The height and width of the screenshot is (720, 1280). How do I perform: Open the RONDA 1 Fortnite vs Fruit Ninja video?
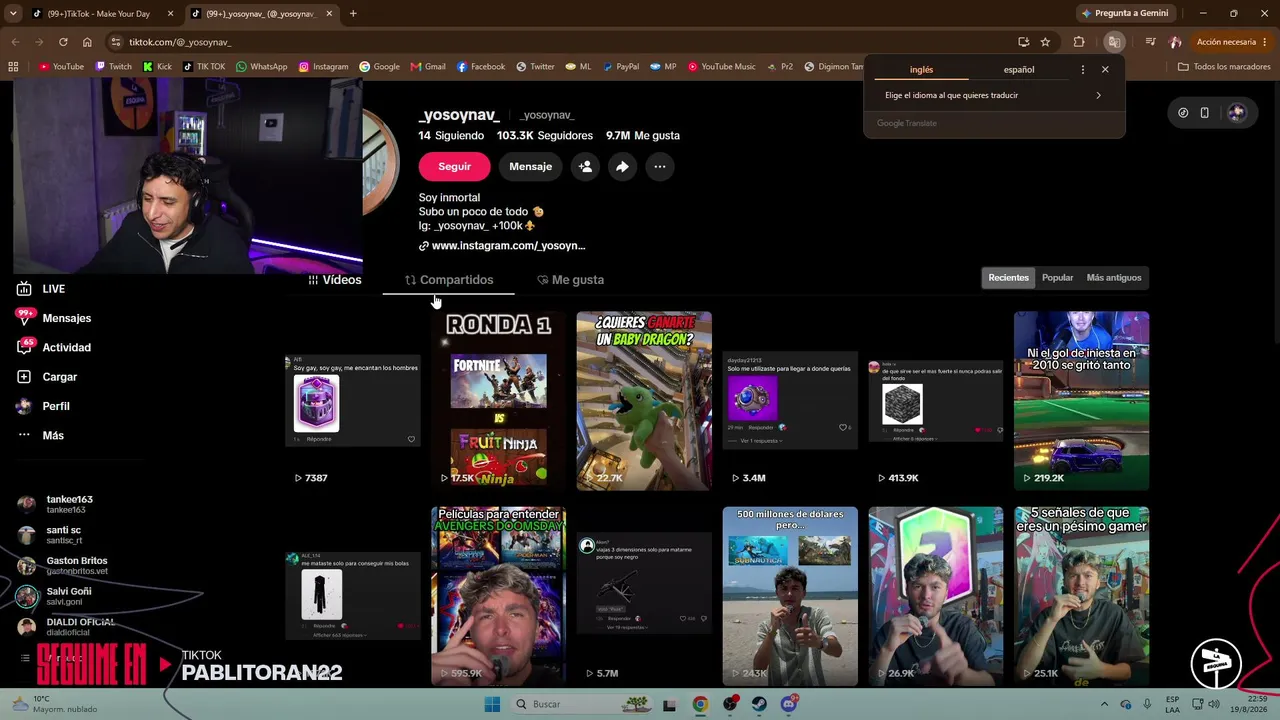(x=498, y=401)
